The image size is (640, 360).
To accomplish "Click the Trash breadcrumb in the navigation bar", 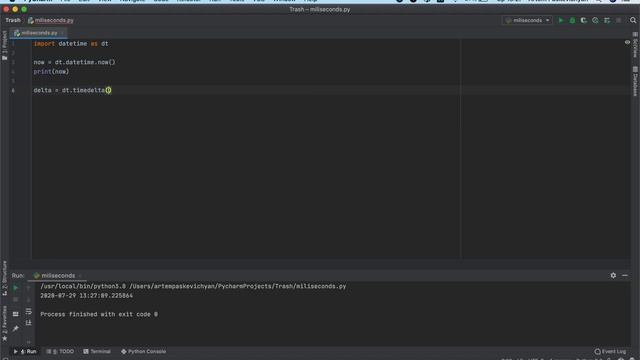I will click(x=13, y=20).
